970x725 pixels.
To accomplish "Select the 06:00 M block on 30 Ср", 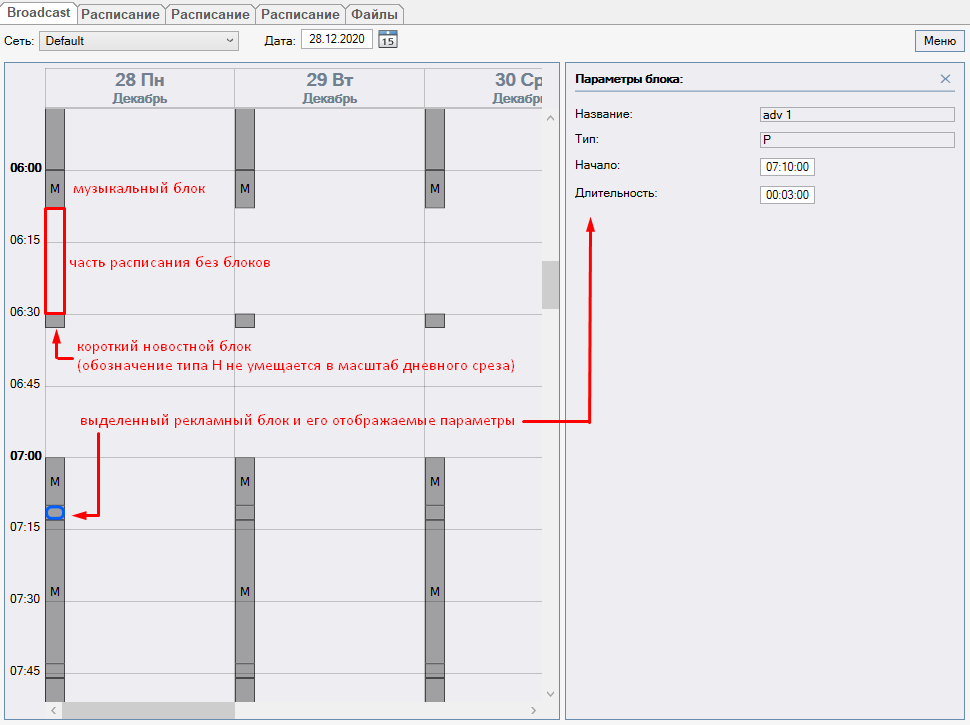I will (435, 189).
